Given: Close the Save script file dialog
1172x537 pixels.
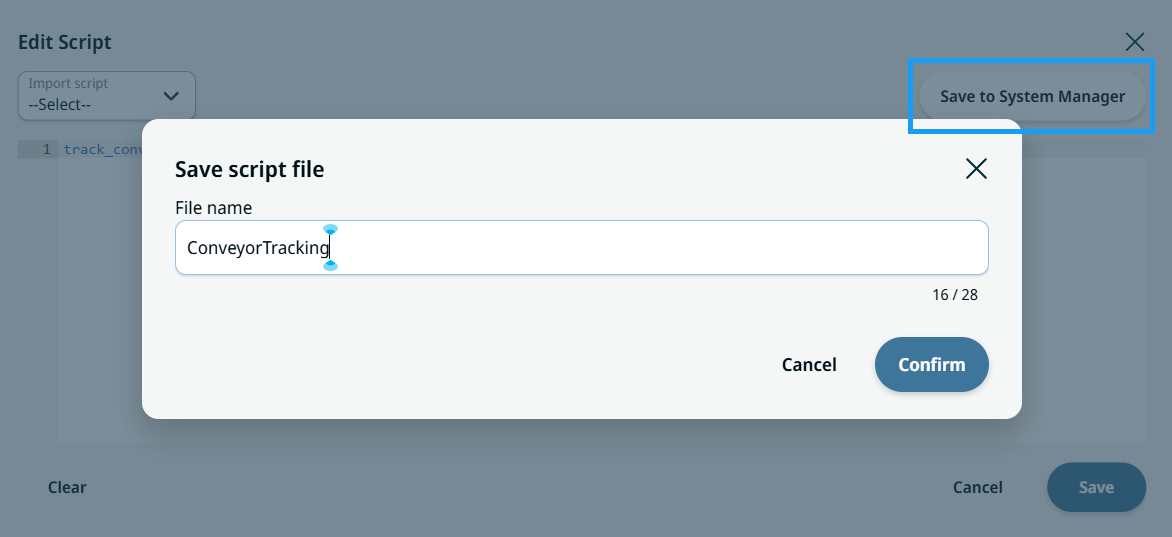Looking at the screenshot, I should click(976, 169).
